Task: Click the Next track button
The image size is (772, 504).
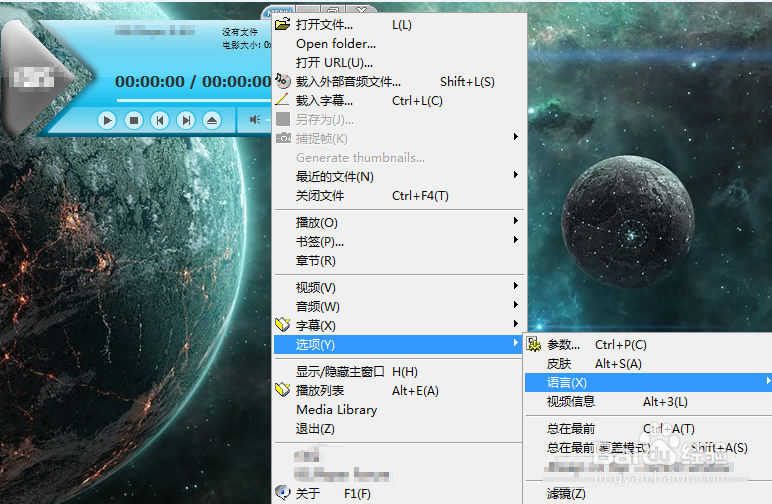Action: (x=186, y=120)
